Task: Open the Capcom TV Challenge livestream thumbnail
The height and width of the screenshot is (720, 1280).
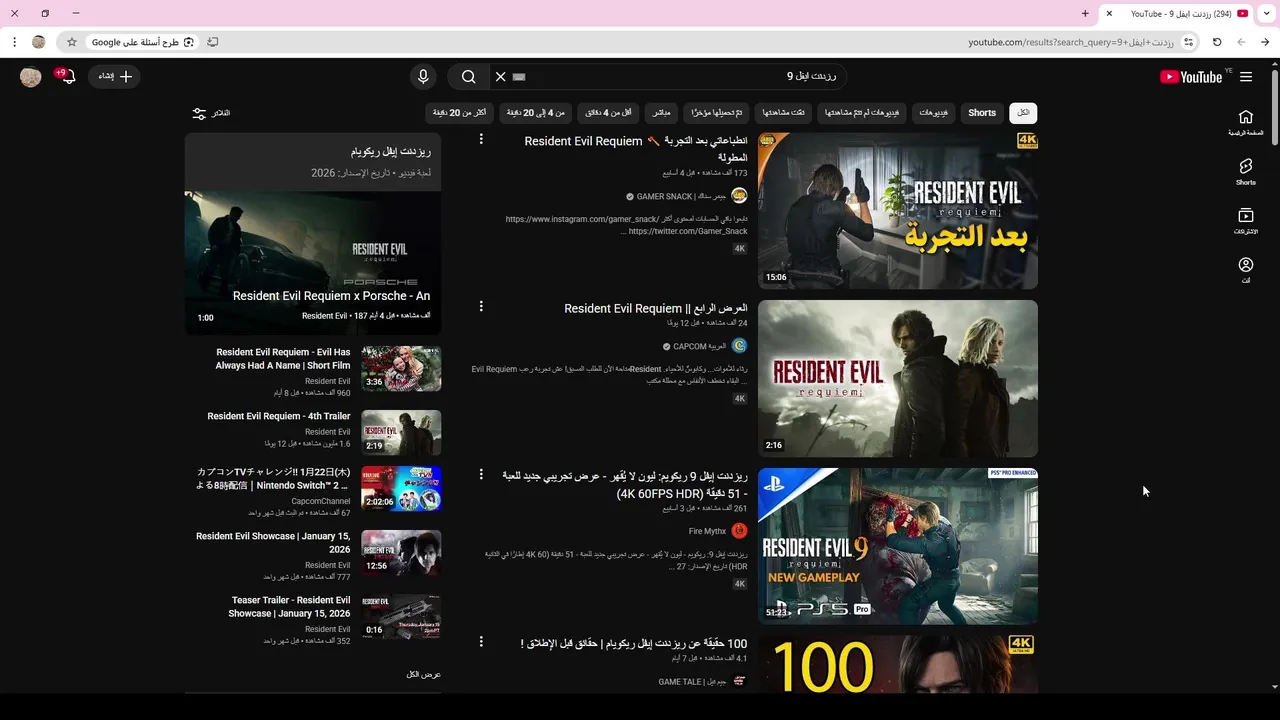Action: pos(401,488)
